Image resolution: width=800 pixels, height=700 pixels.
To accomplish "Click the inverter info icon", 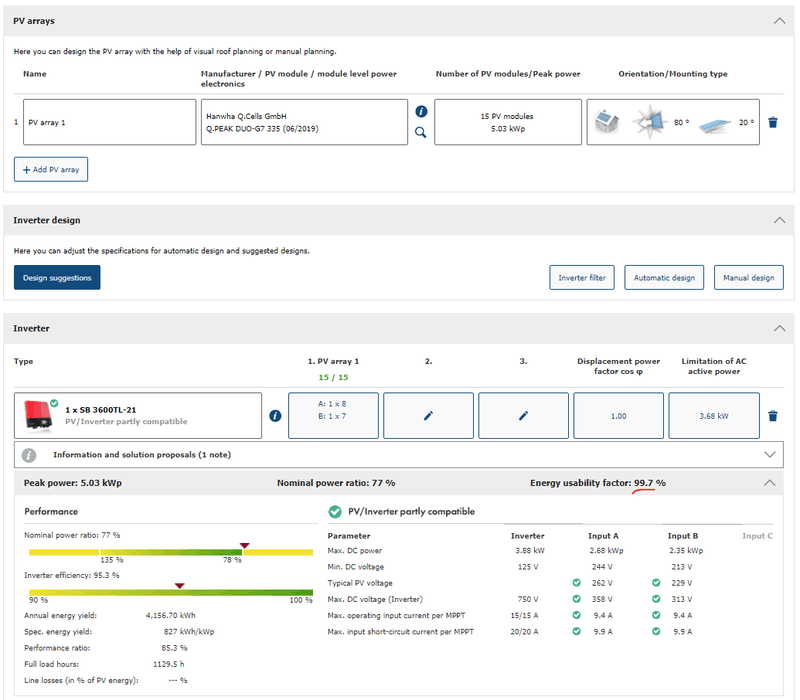I will click(275, 416).
